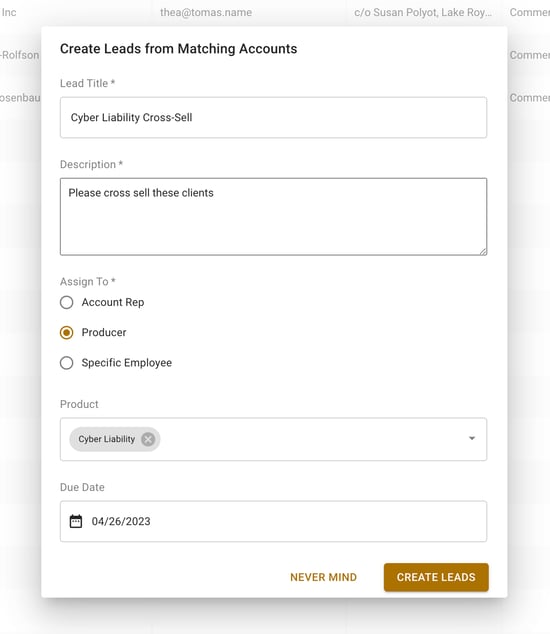Select the Account Rep radio button
The width and height of the screenshot is (550, 634).
click(x=67, y=302)
